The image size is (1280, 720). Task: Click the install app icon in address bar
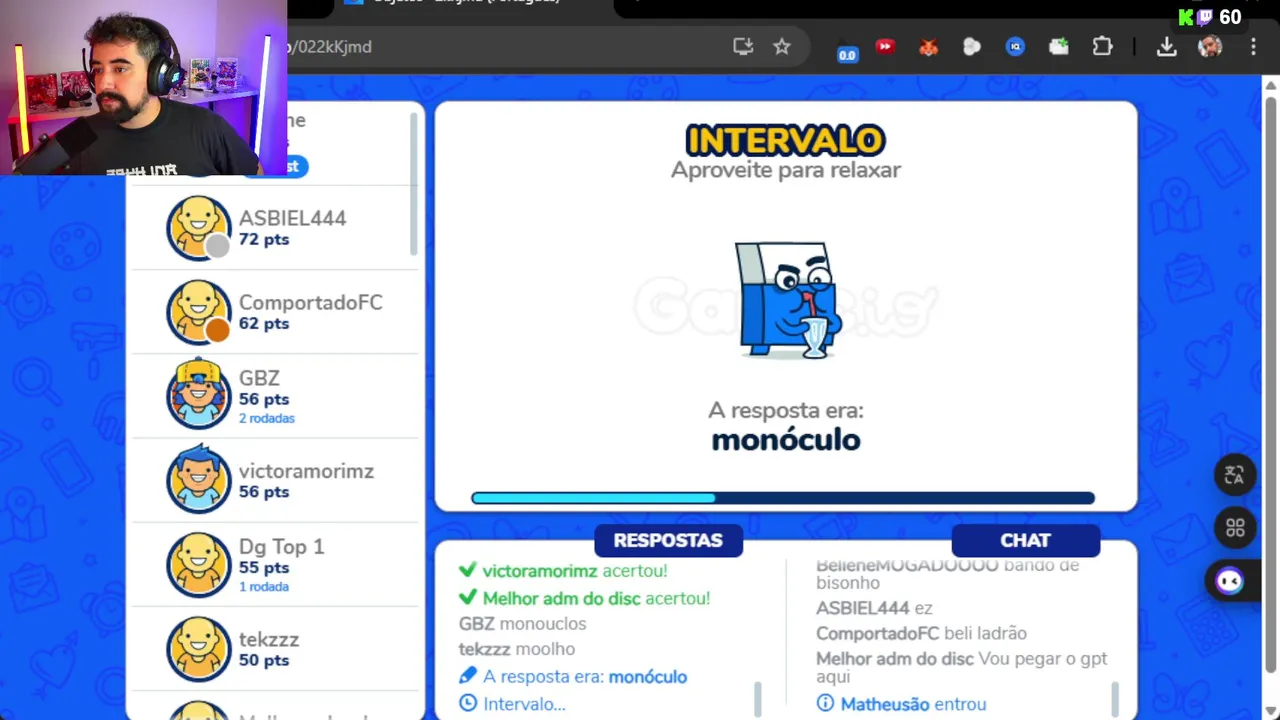pos(742,46)
